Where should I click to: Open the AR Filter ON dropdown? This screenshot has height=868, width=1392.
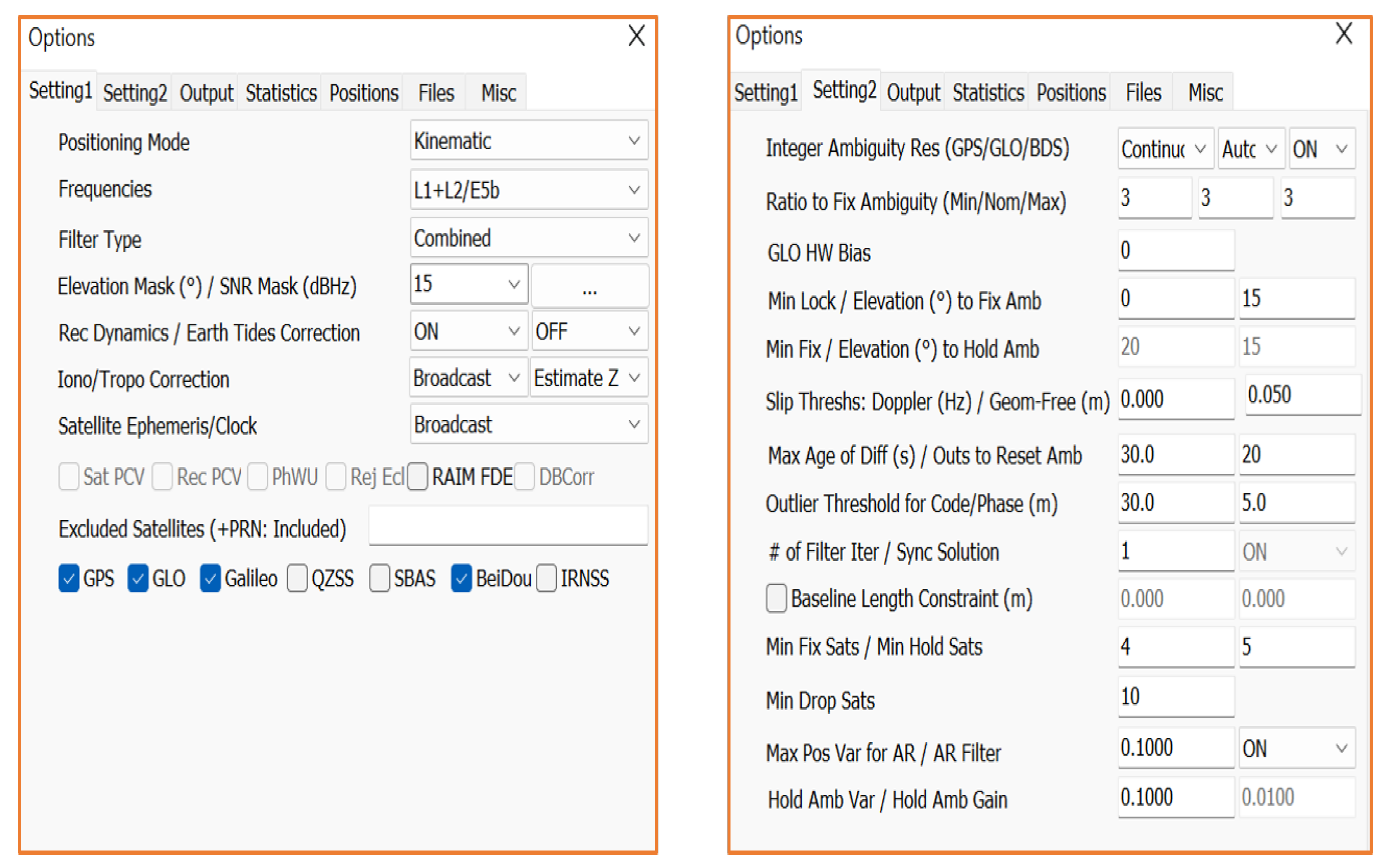1296,748
